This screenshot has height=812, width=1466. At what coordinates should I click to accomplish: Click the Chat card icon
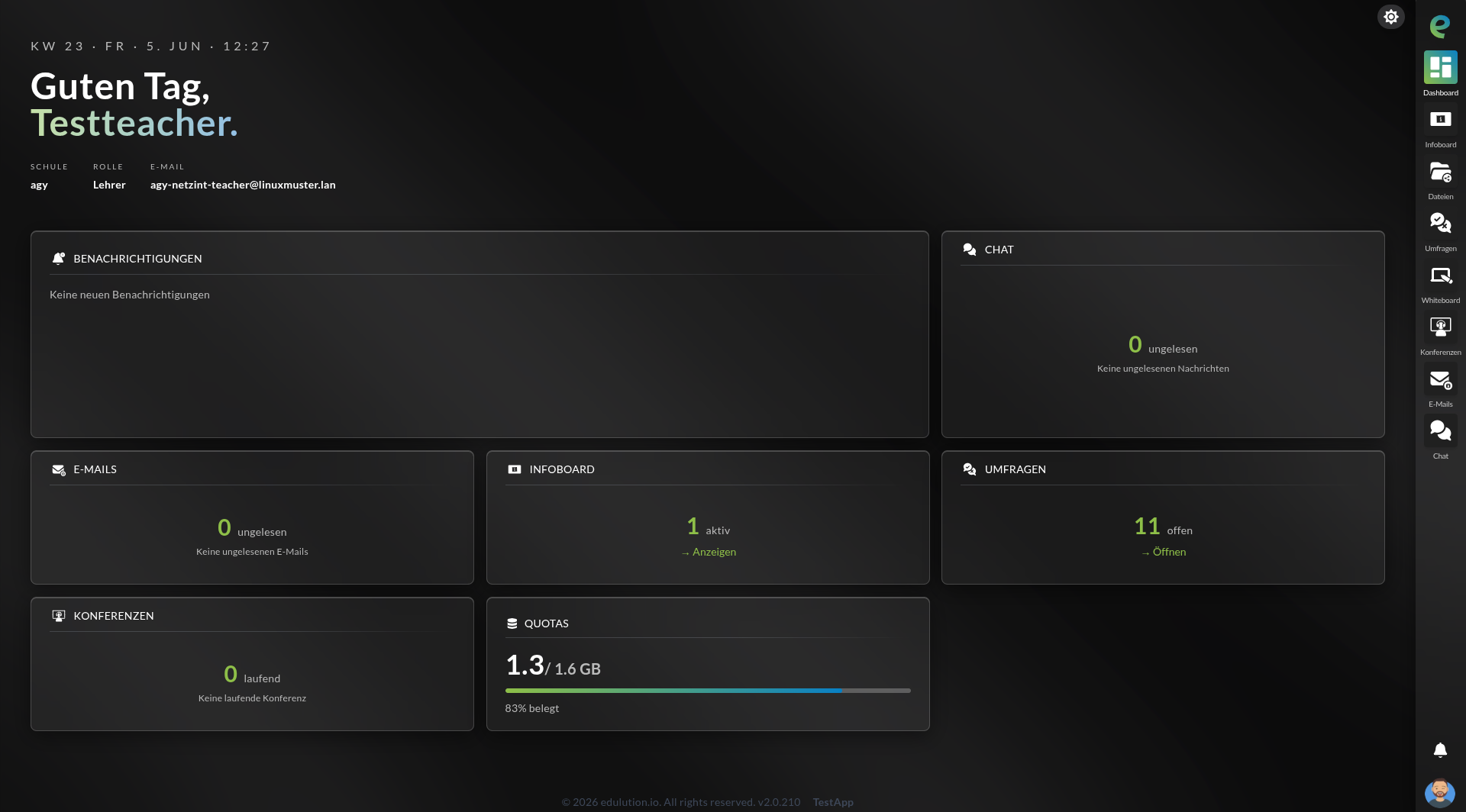970,250
